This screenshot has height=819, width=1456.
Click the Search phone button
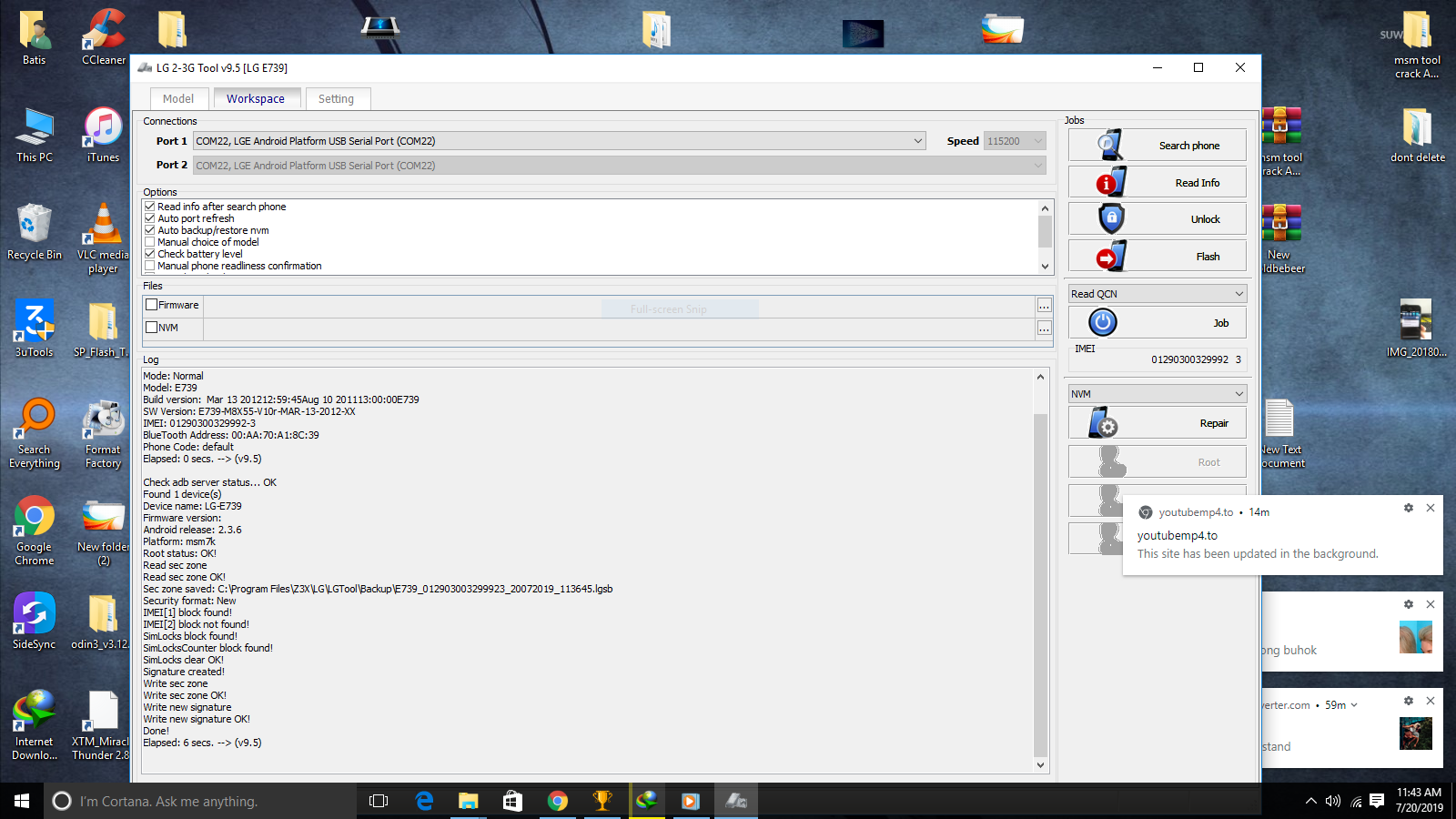tap(1158, 146)
